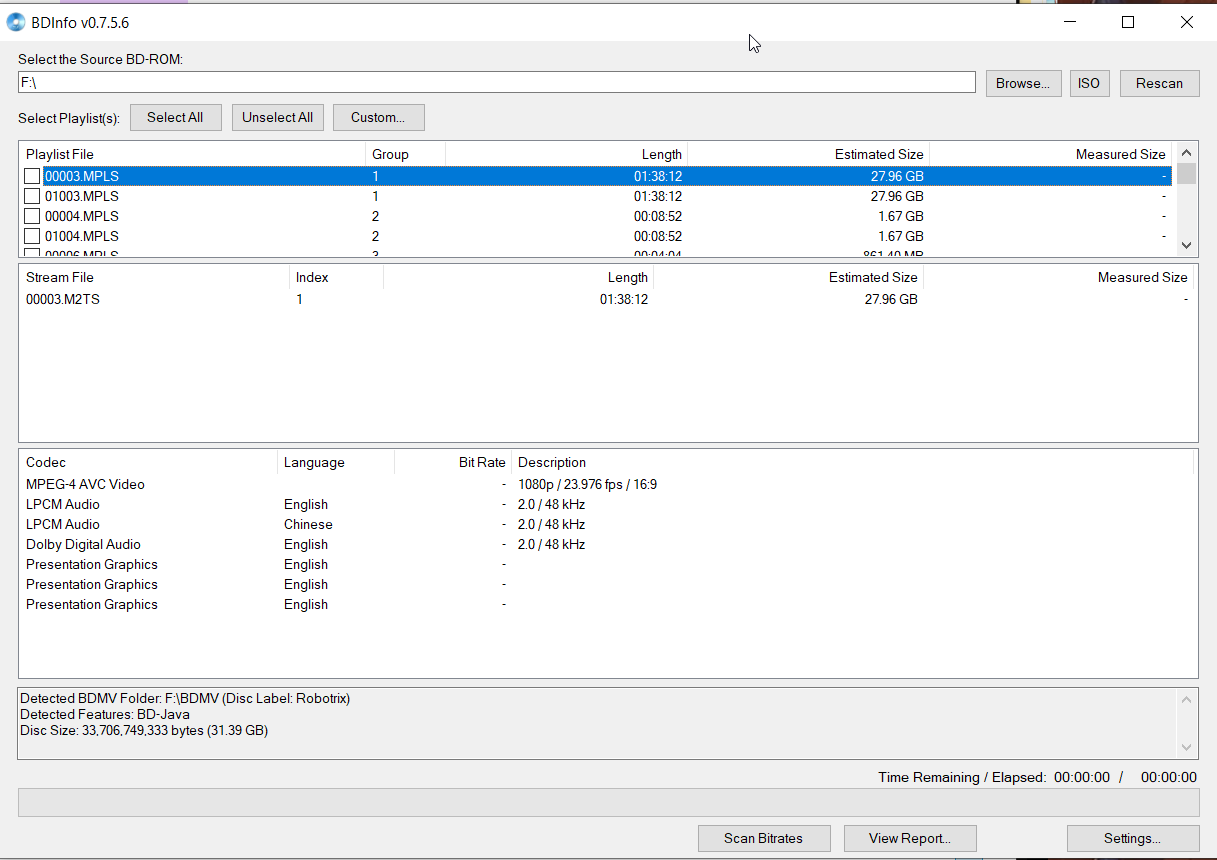Tick the 00004.MPLS playlist checkbox
This screenshot has width=1217, height=860.
coord(32,216)
